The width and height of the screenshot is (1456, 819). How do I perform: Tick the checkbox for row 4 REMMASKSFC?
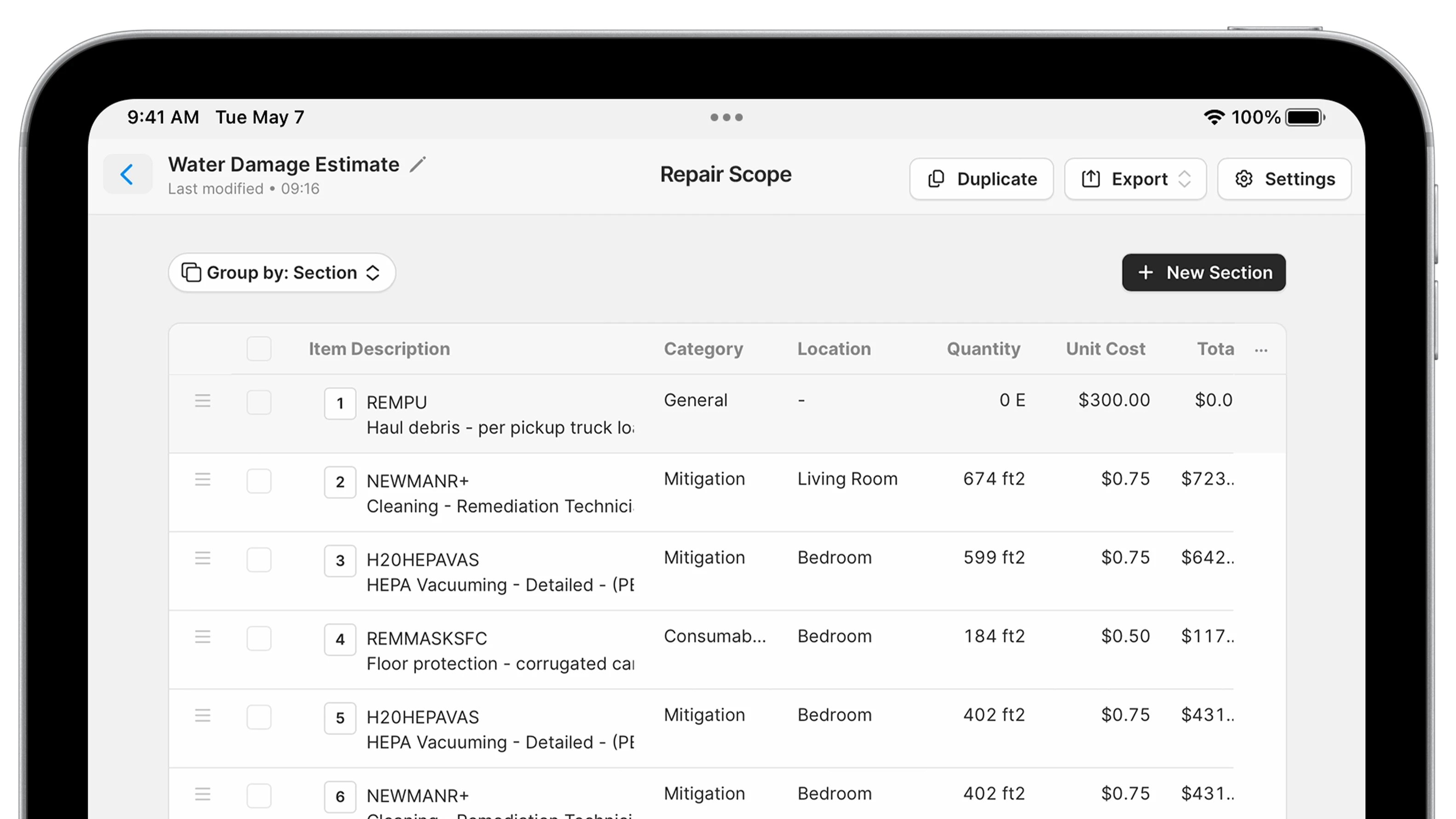pyautogui.click(x=259, y=639)
